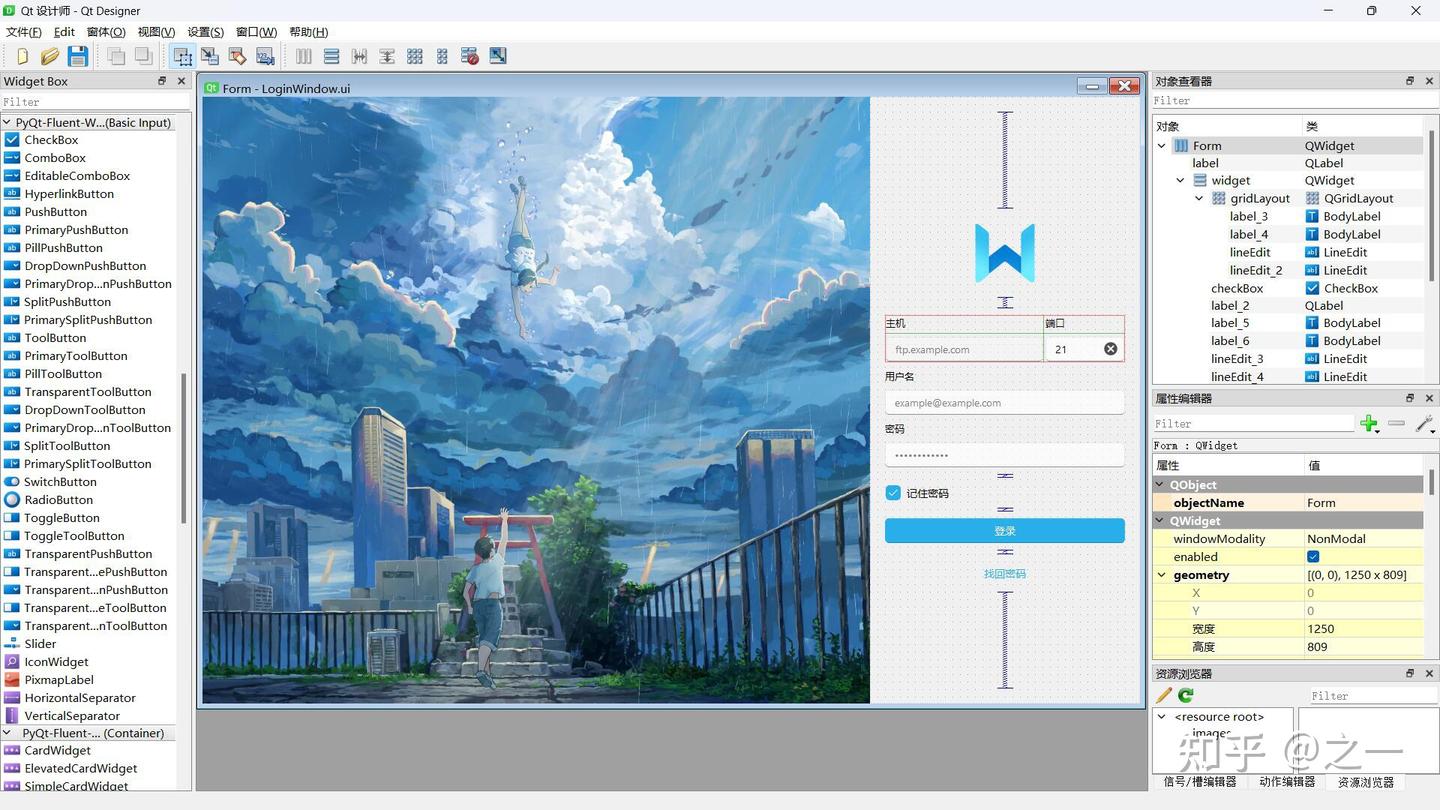Collapse the QObject section in property editor
The image size is (1440, 810).
1158,484
